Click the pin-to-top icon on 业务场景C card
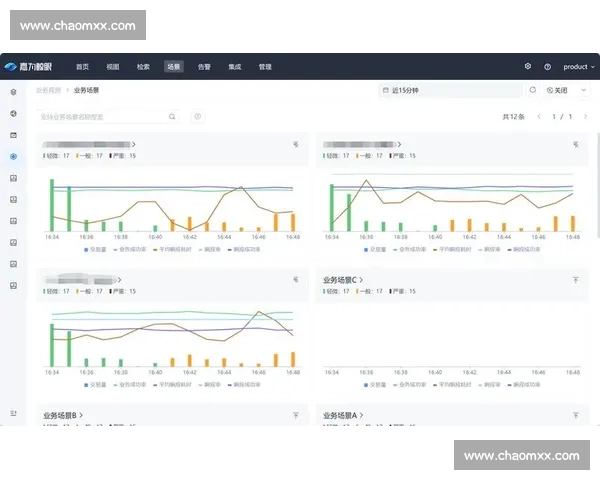600x480 pixels. tap(575, 280)
